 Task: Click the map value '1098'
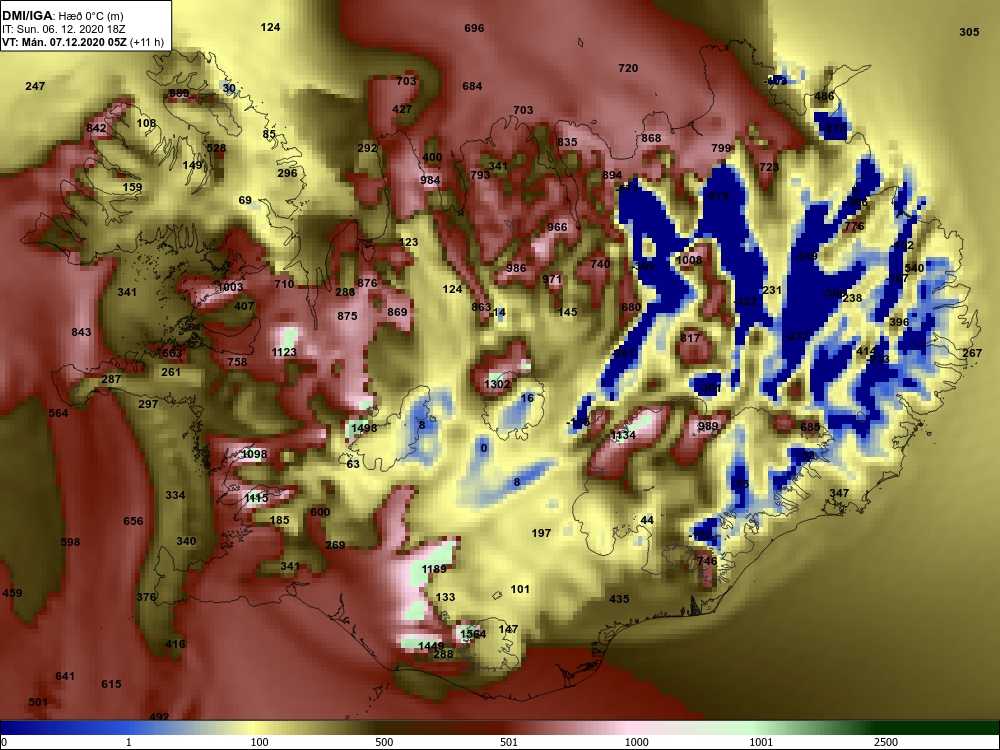(254, 454)
